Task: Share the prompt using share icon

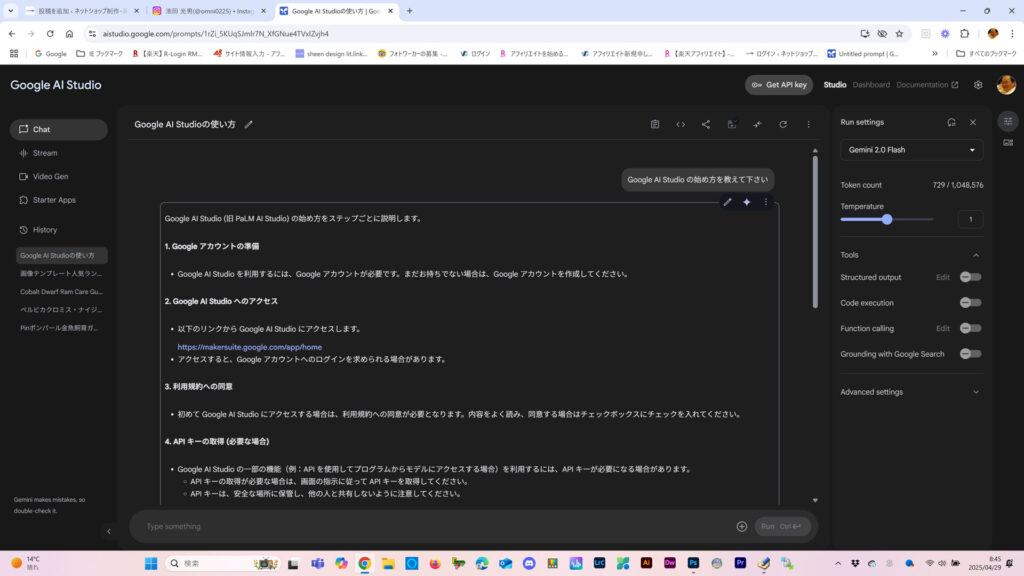Action: point(706,124)
